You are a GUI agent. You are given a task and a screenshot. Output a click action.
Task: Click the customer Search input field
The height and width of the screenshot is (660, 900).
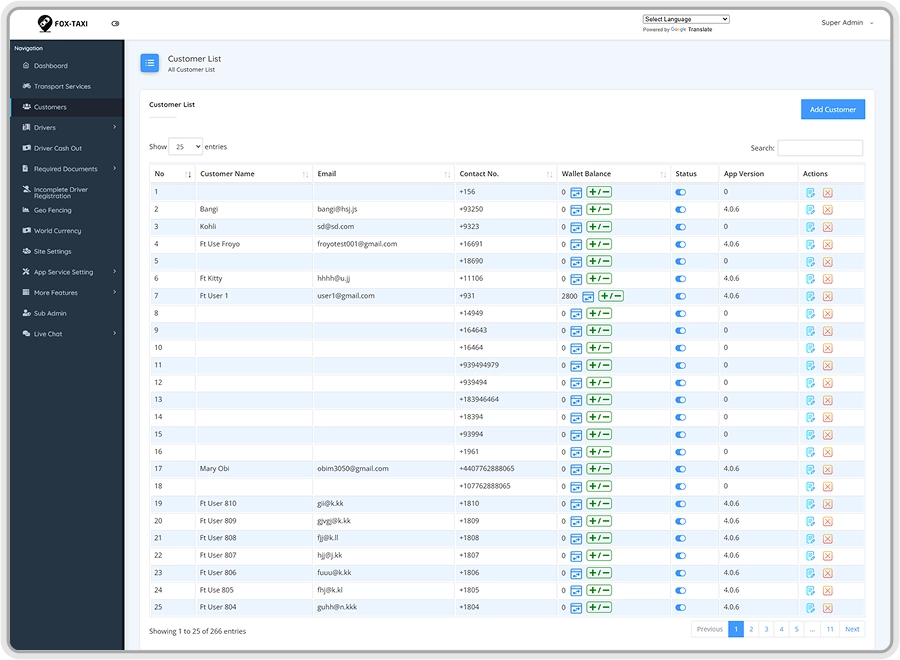pyautogui.click(x=820, y=148)
